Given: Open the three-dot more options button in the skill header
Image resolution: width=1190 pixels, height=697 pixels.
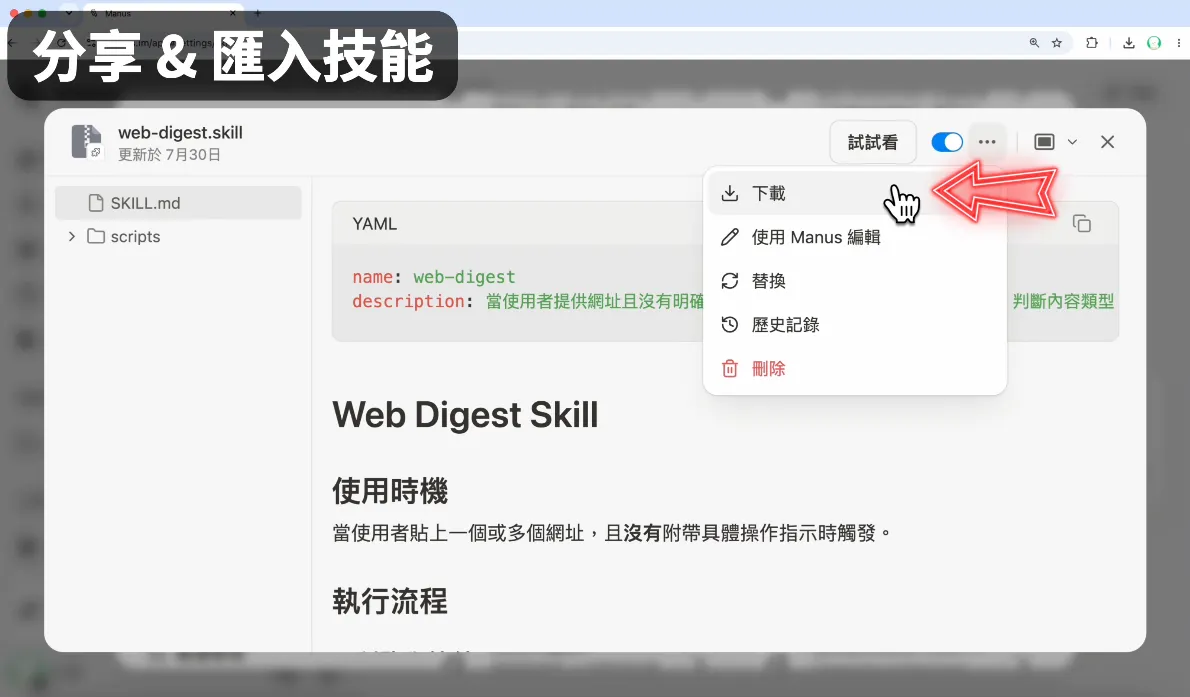Looking at the screenshot, I should pos(987,142).
